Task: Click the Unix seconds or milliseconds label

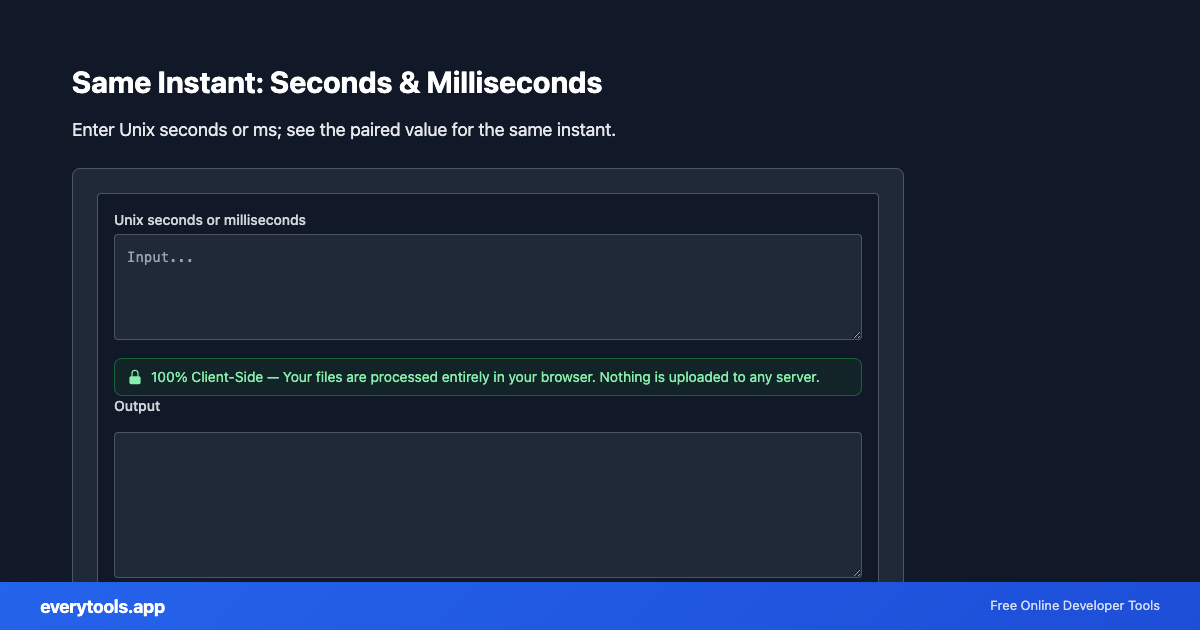Action: tap(210, 220)
